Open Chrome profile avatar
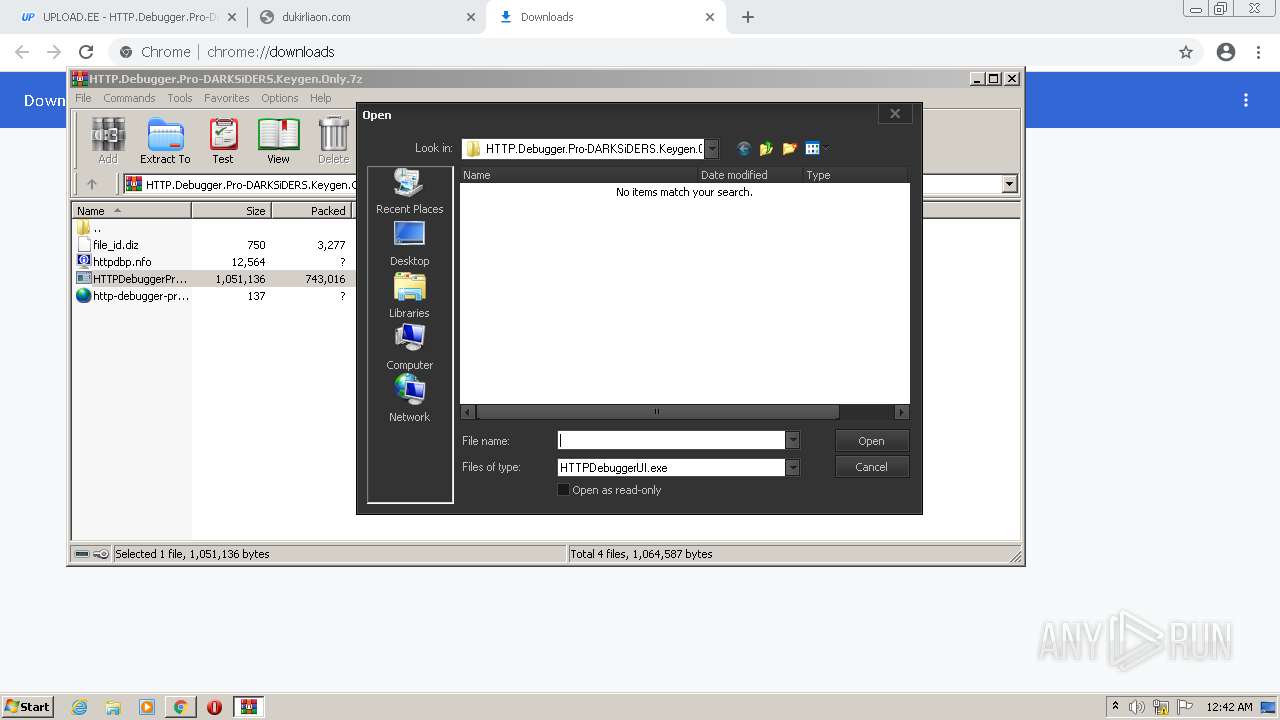 point(1226,52)
